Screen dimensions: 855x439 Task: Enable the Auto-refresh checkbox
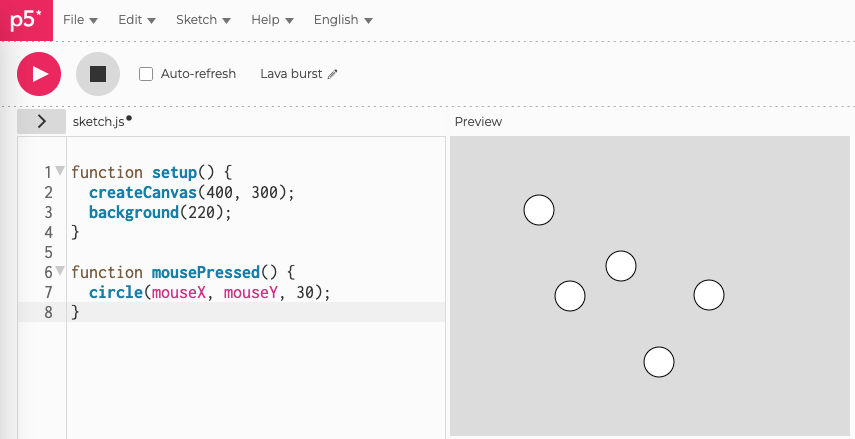146,74
